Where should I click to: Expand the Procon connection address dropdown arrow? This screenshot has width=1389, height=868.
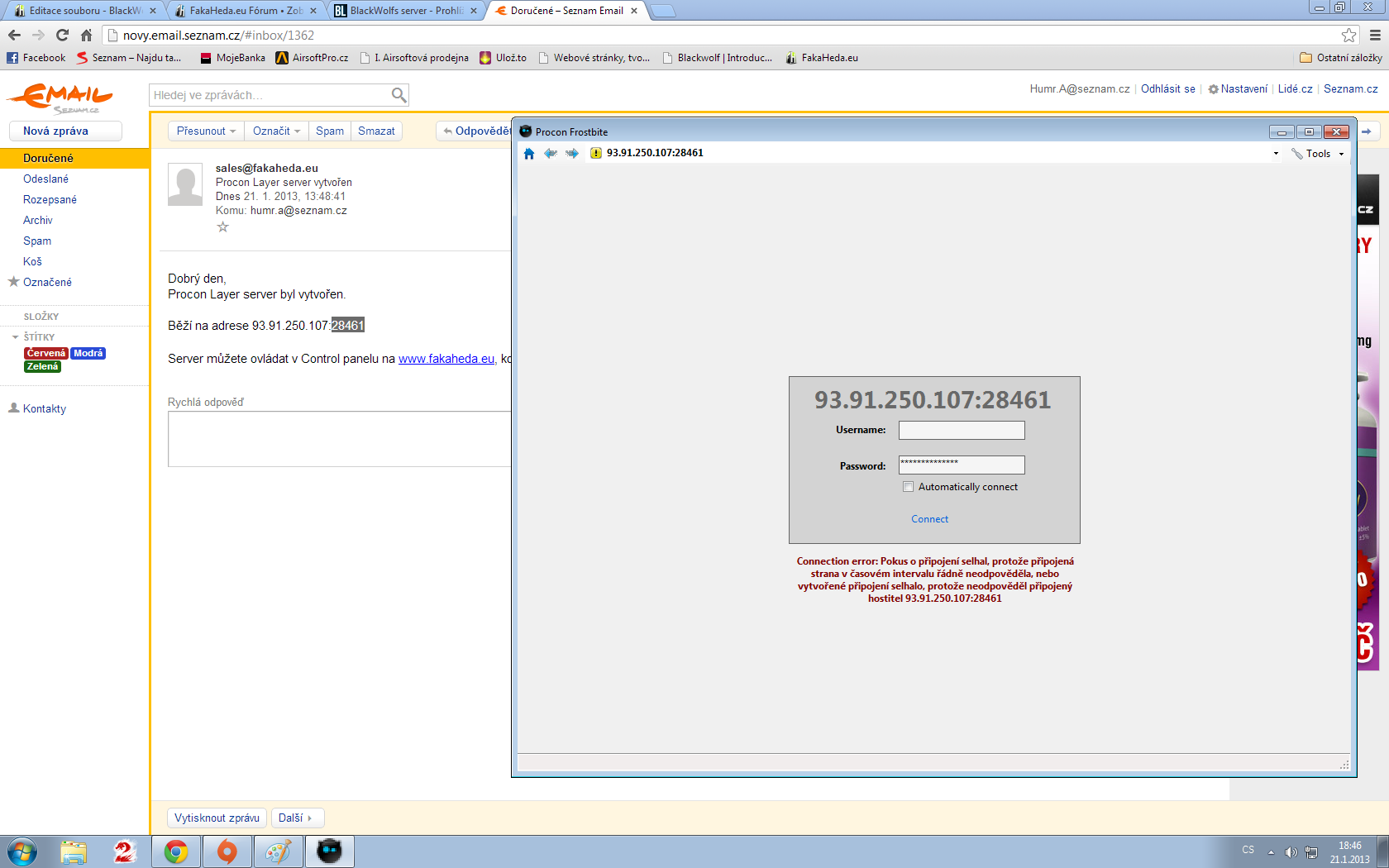point(1276,153)
